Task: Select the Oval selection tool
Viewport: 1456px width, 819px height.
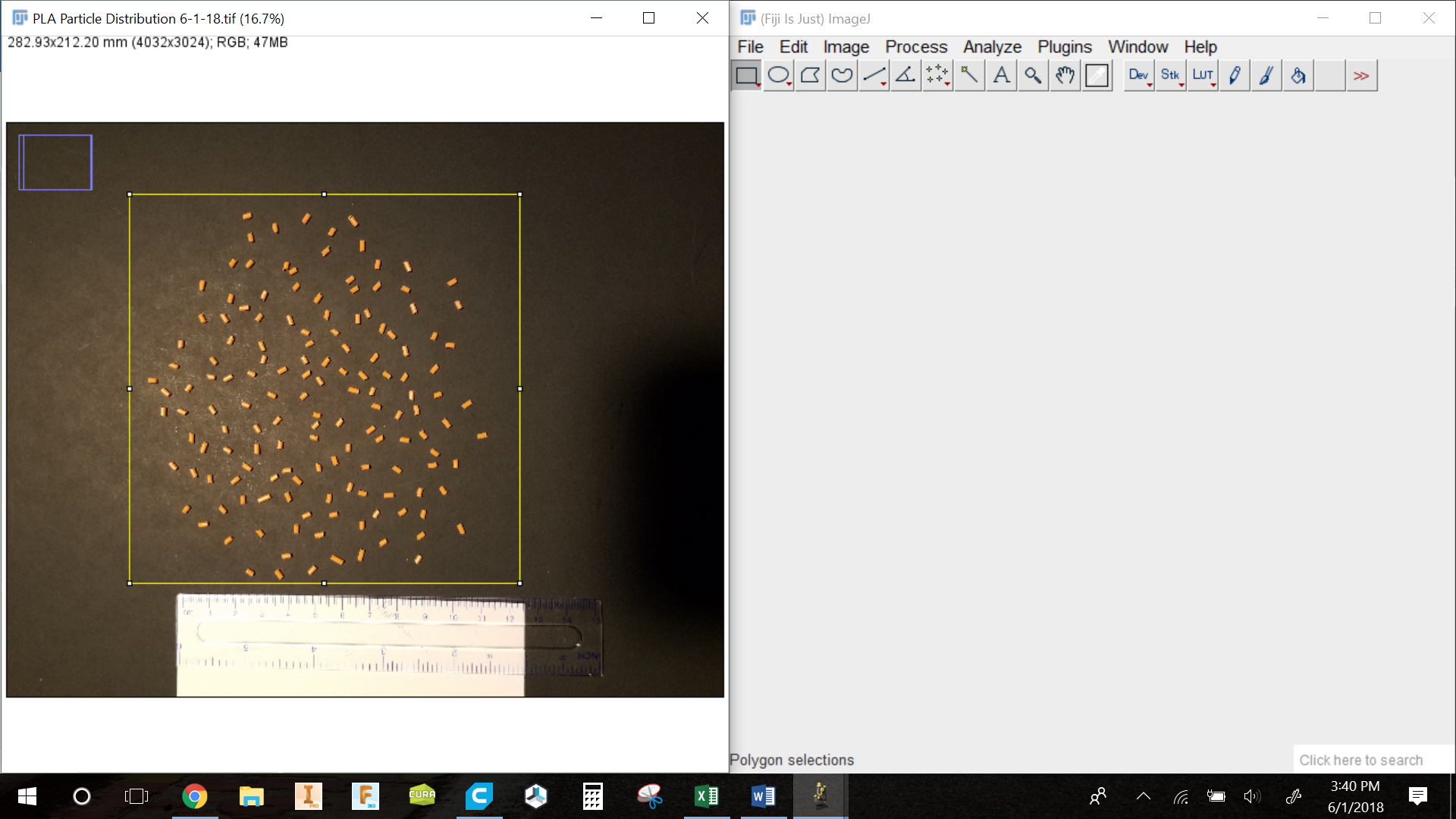Action: pos(778,75)
